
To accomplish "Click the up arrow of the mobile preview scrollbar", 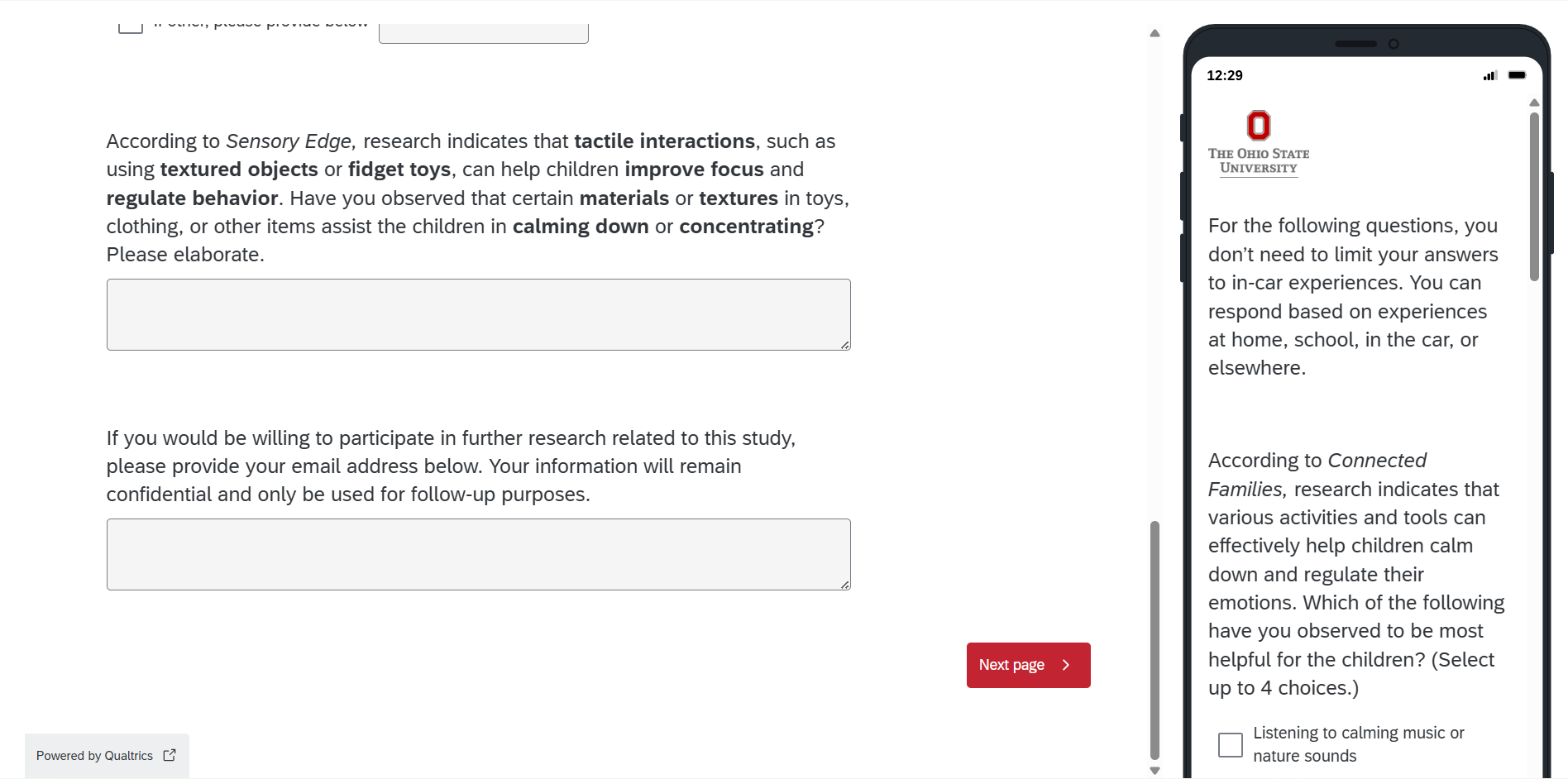I will (x=1534, y=103).
